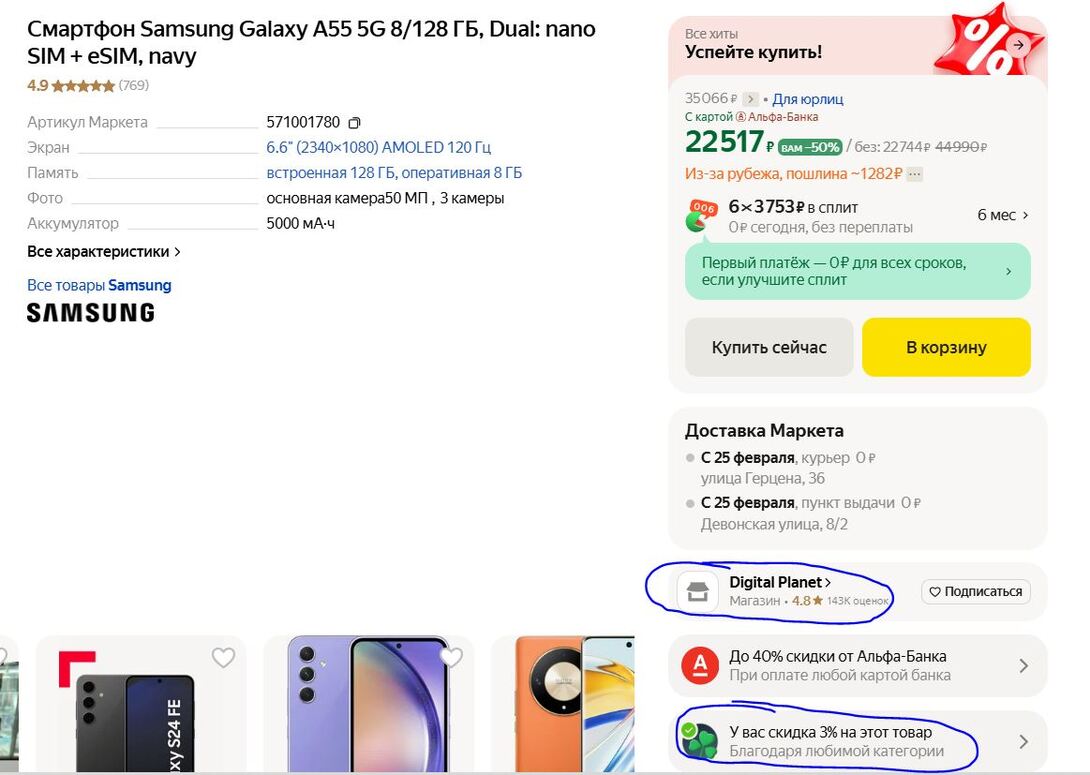1090x775 pixels.
Task: Click the red Alfa-Bank logo icon
Action: [699, 665]
